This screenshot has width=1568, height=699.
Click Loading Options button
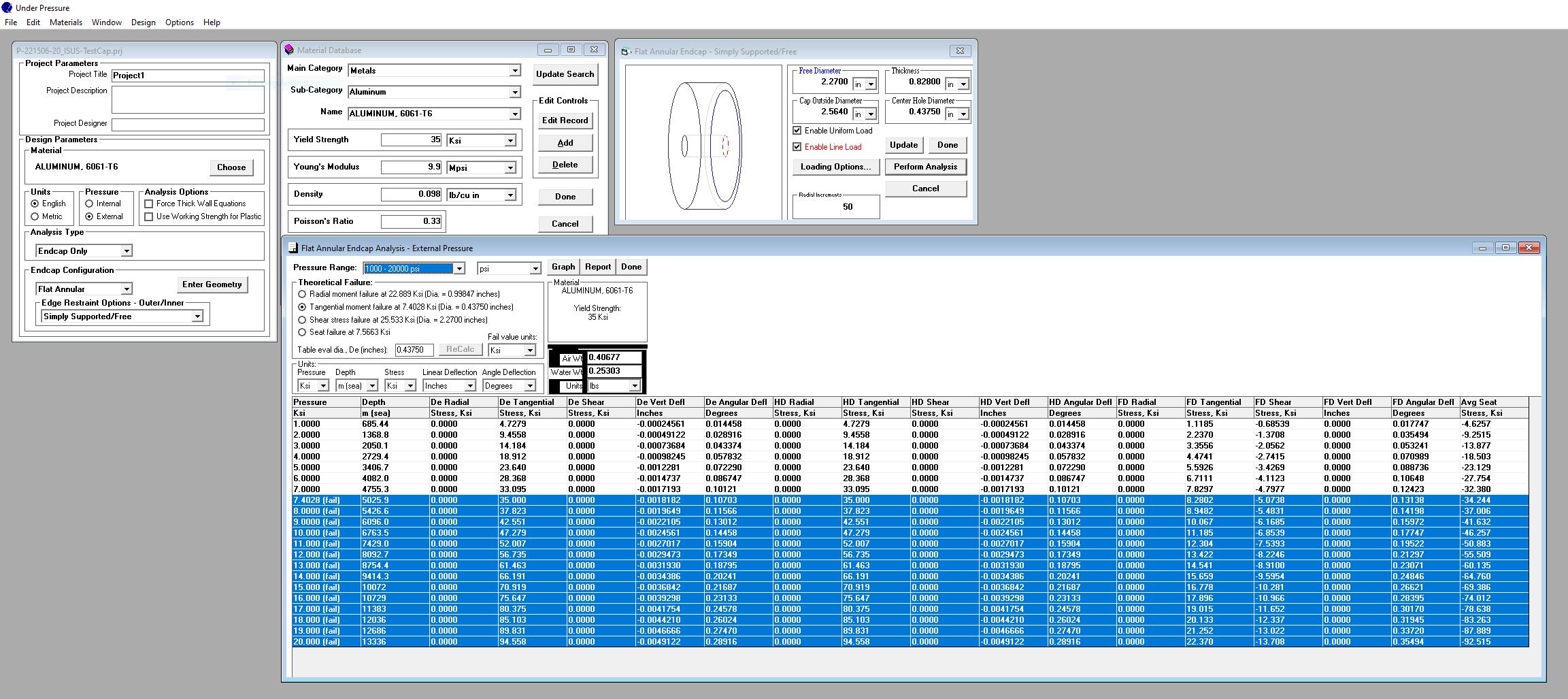click(835, 167)
